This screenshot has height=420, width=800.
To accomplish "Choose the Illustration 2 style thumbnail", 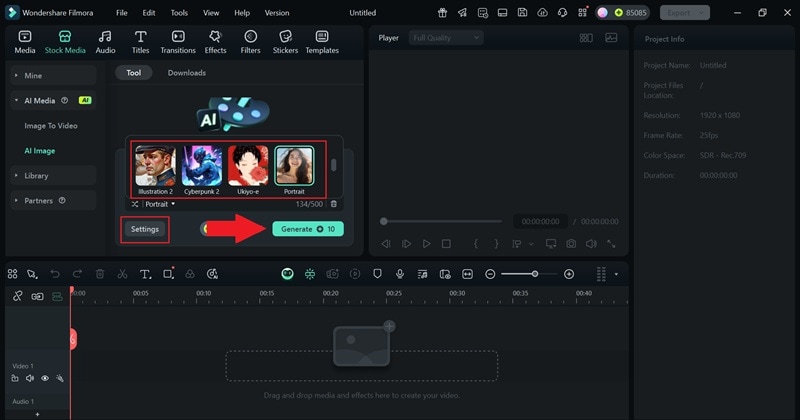I will tap(155, 166).
